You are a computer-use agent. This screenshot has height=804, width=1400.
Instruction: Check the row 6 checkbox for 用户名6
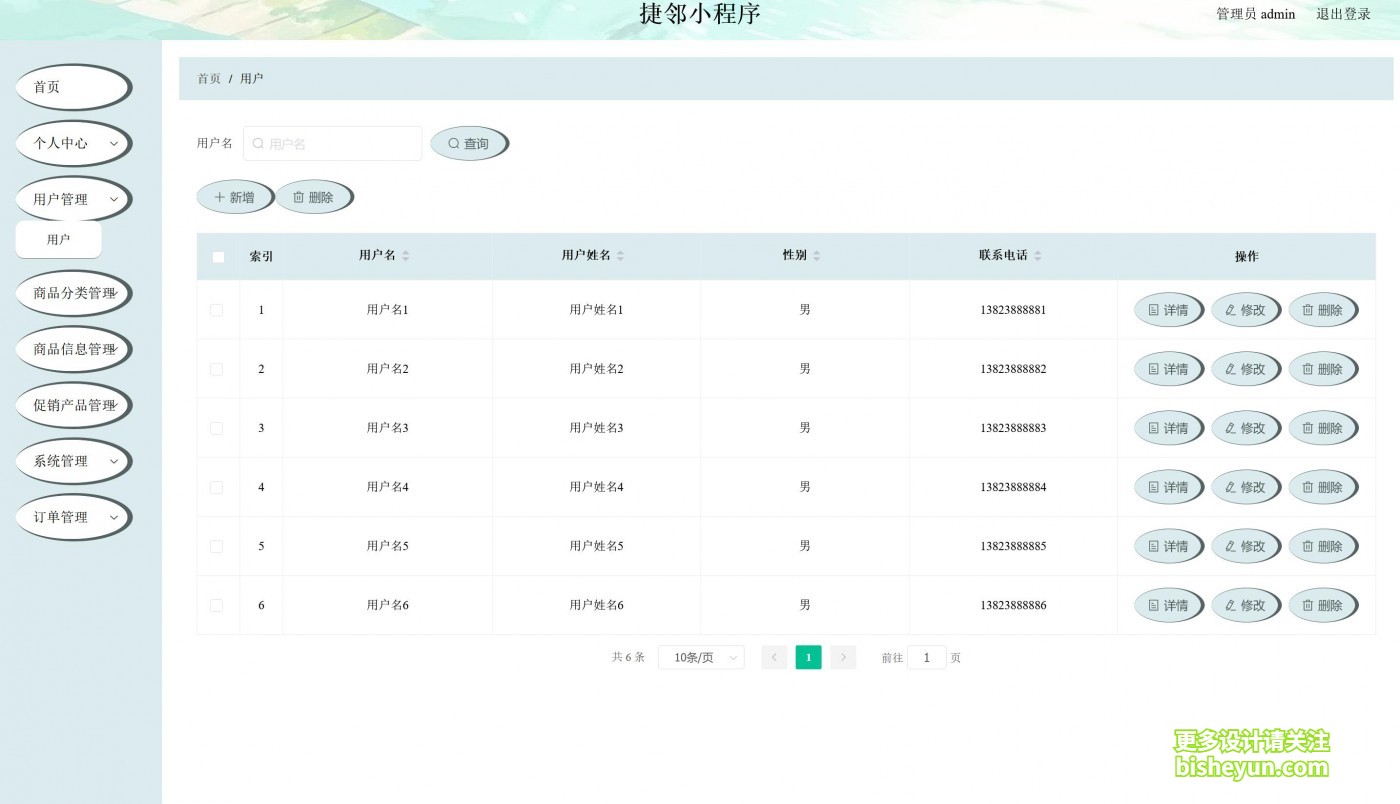coord(216,605)
